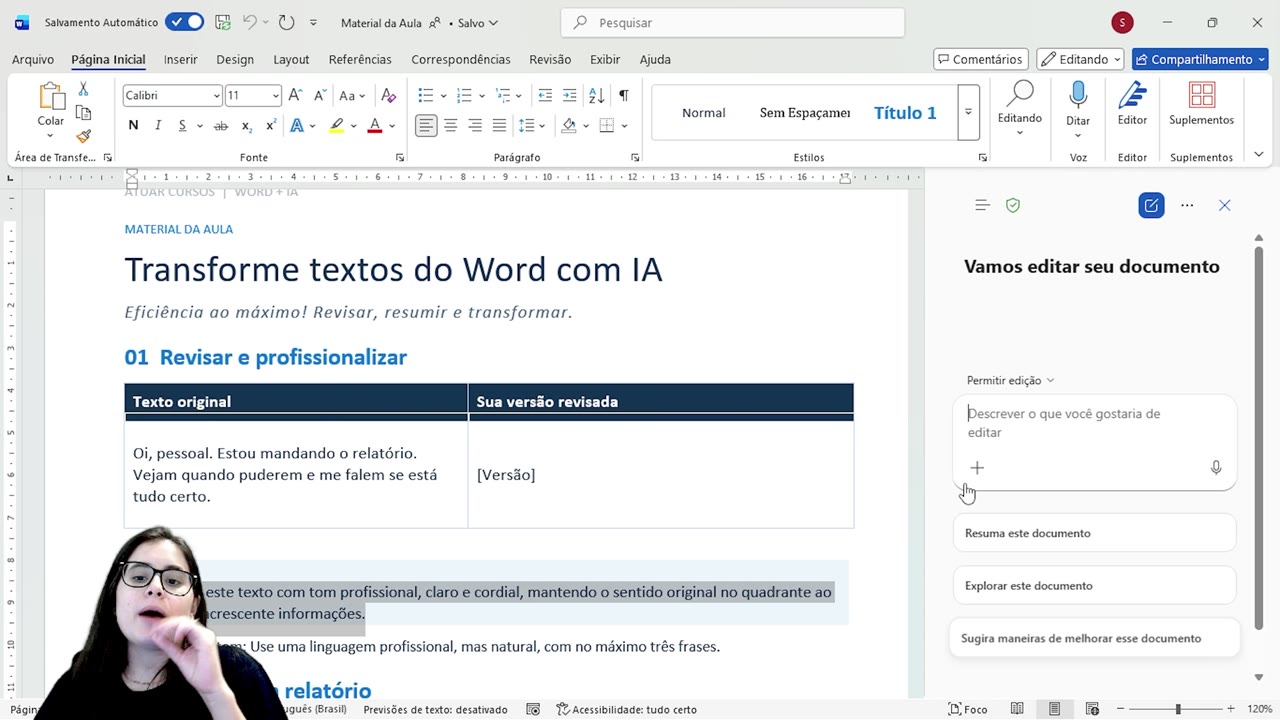Click the numbered list icon

tap(464, 95)
